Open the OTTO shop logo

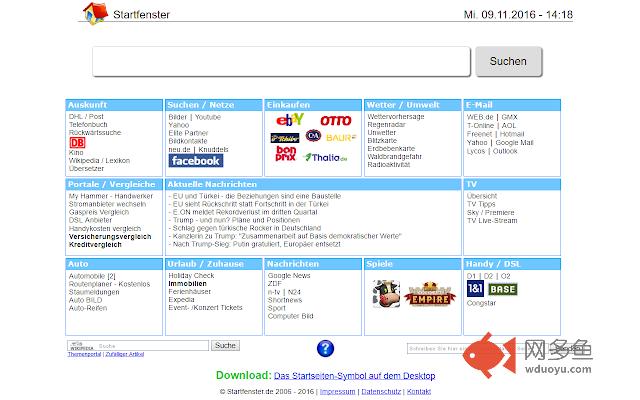click(336, 120)
